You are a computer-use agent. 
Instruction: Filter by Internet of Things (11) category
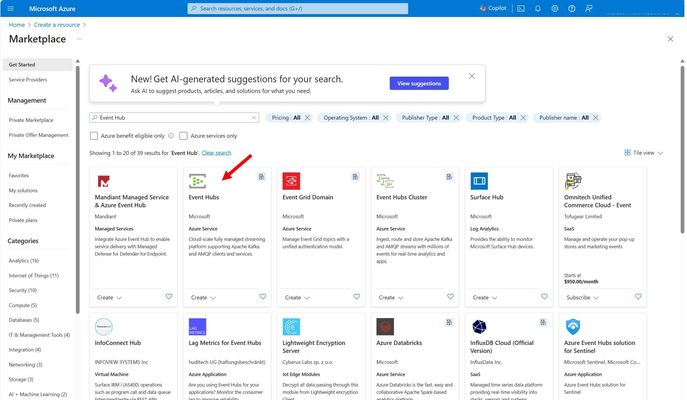coord(34,276)
